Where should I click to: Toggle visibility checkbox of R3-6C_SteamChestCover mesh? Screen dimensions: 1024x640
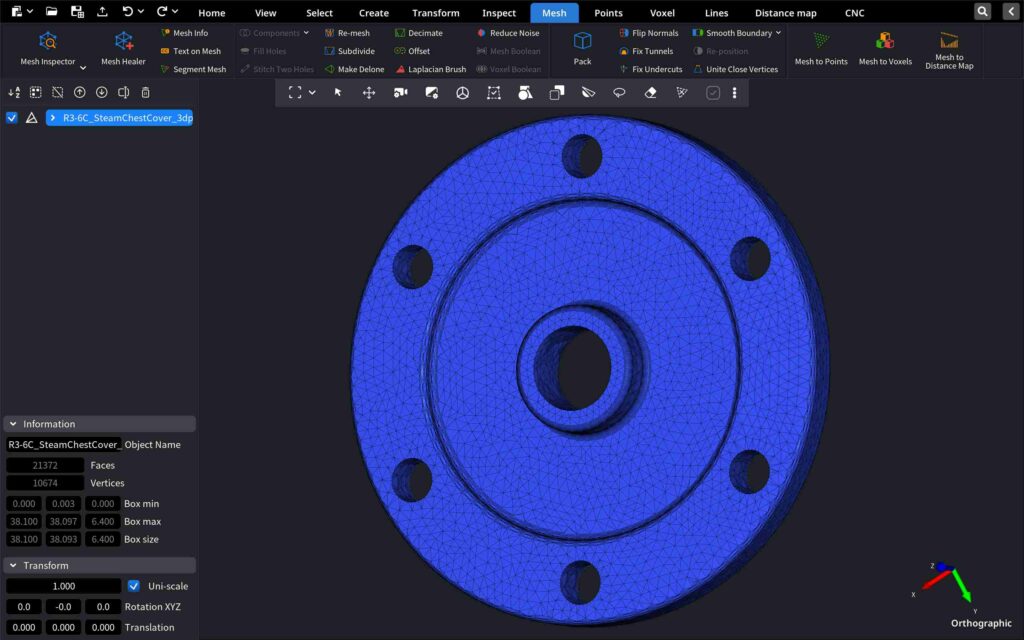click(11, 117)
